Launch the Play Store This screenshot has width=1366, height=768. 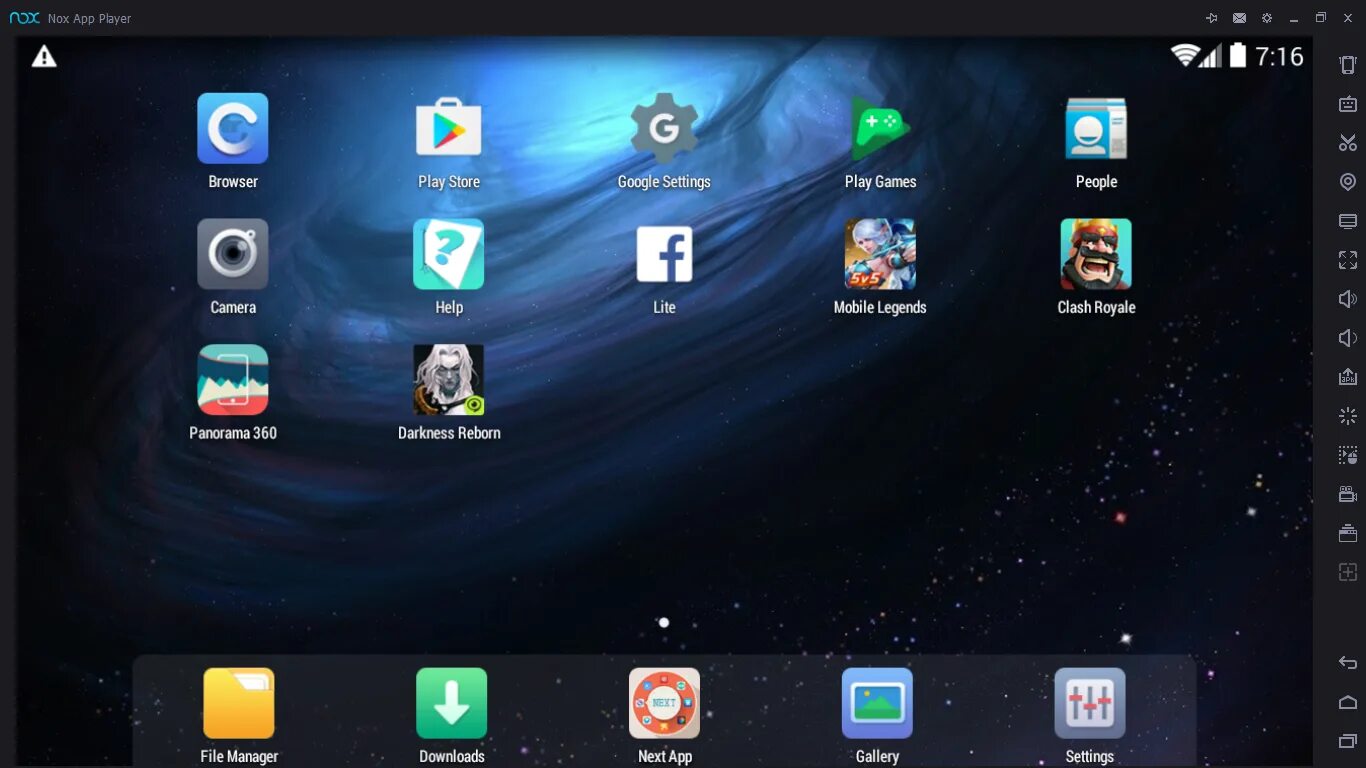pos(449,129)
